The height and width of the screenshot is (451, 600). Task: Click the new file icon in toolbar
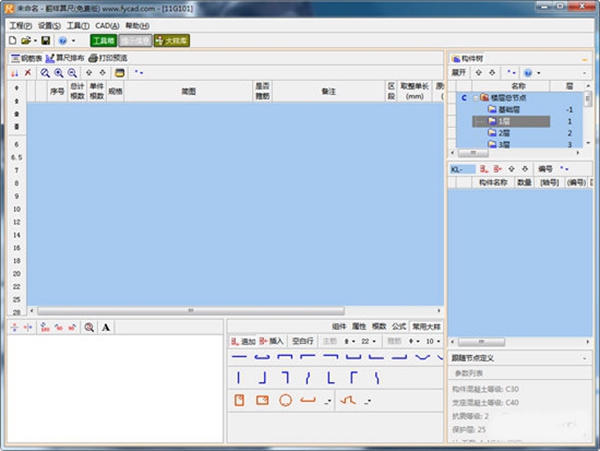[12, 41]
